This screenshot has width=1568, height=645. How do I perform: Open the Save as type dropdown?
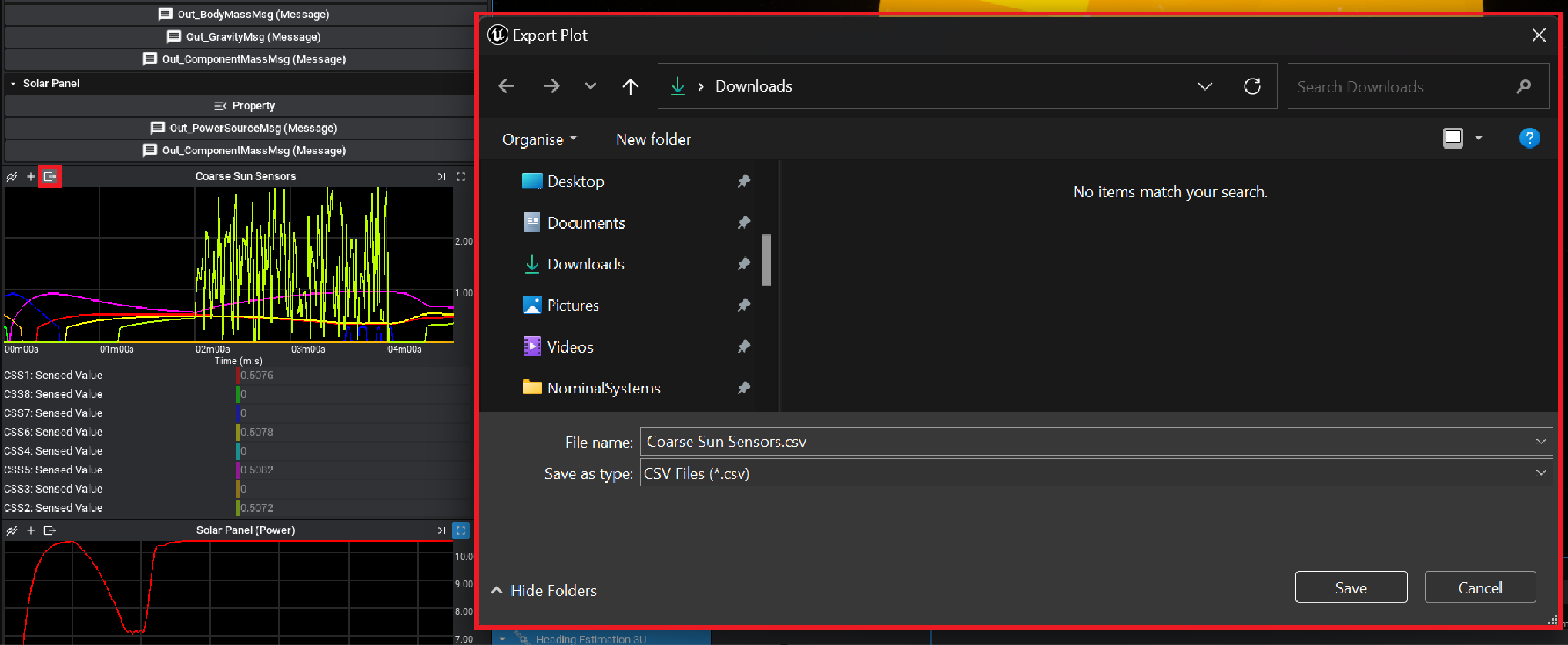(x=1540, y=473)
